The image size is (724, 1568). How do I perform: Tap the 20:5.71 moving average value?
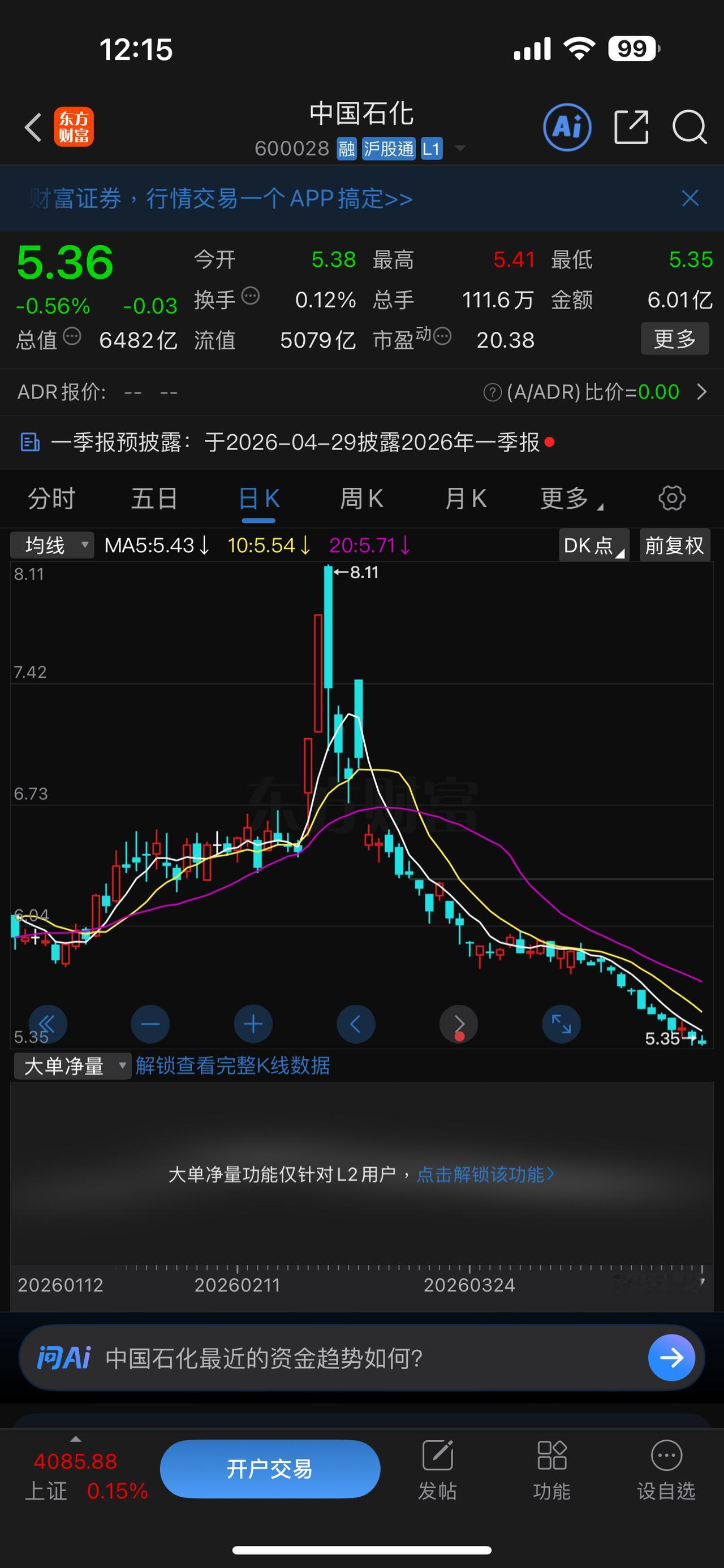pos(369,545)
